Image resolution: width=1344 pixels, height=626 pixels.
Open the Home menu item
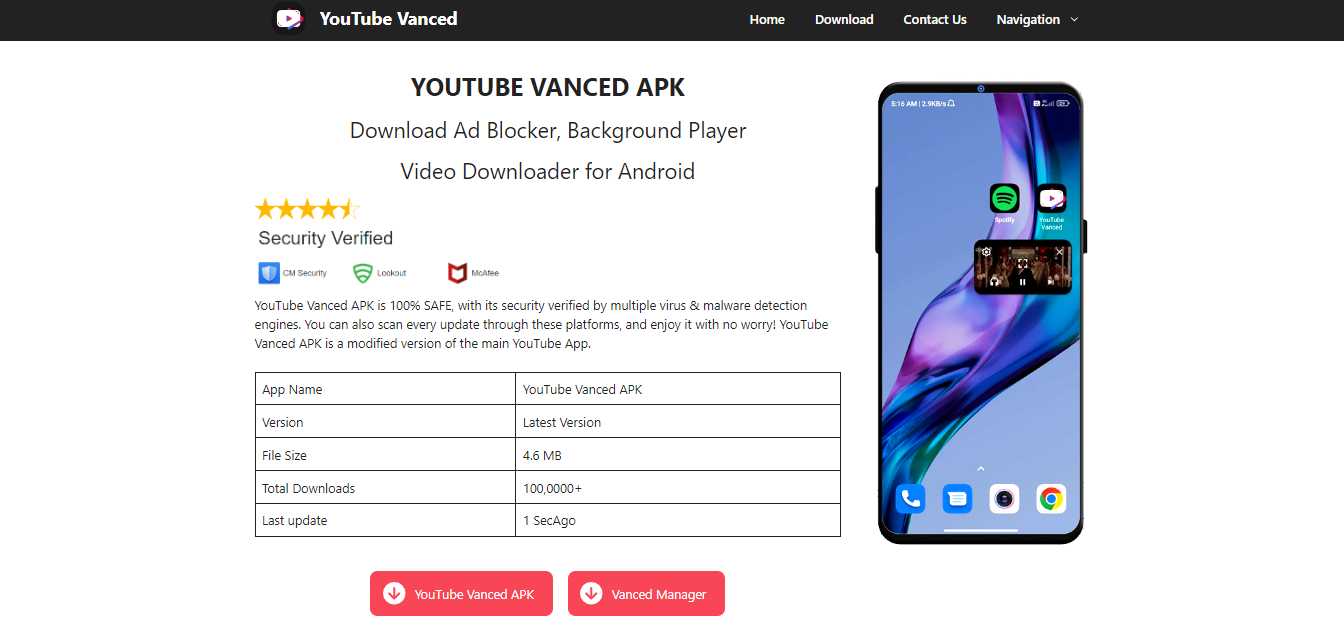tap(767, 20)
